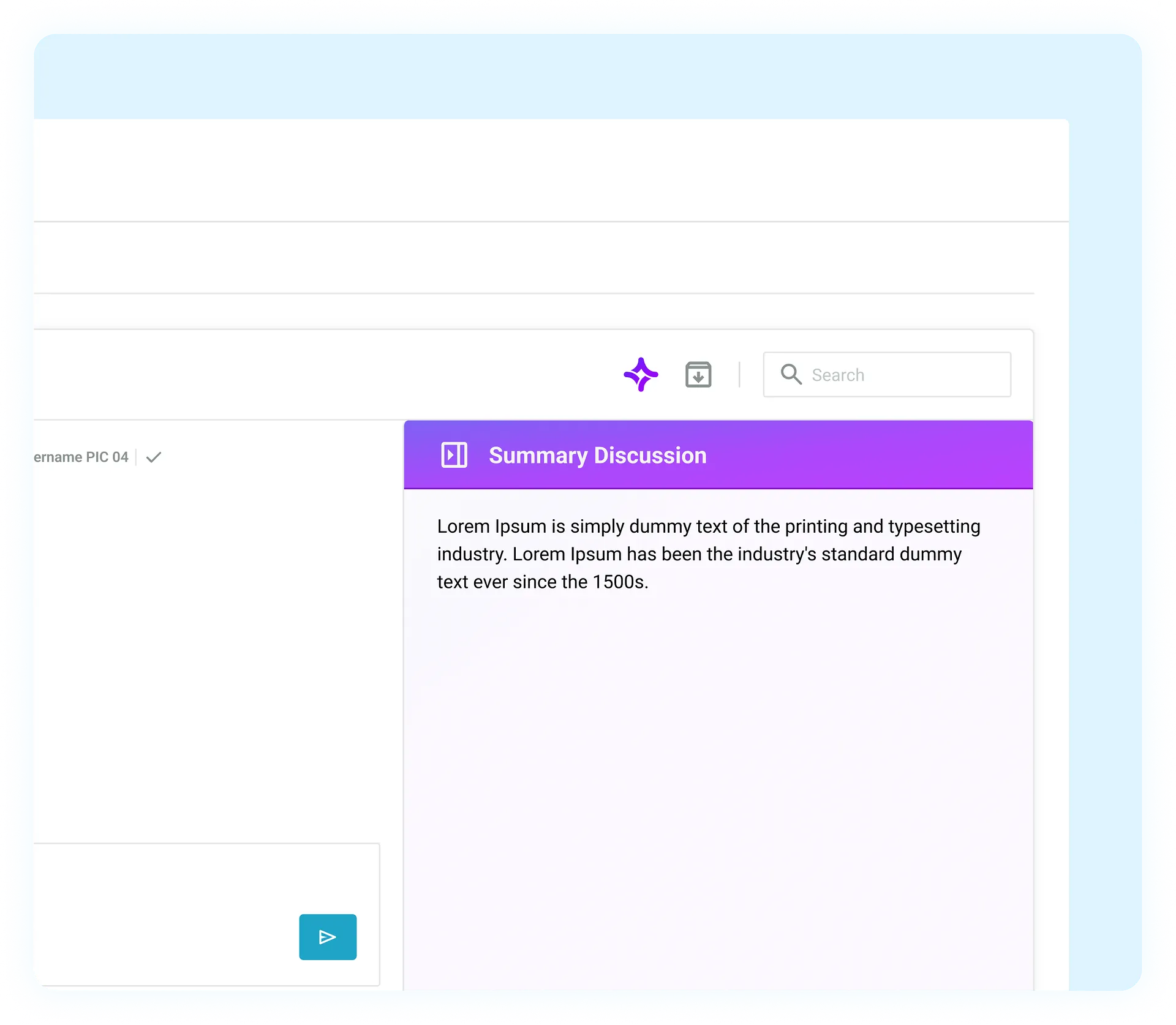Click the vertical divider left of Search
This screenshot has height=1025, width=1176.
(739, 374)
